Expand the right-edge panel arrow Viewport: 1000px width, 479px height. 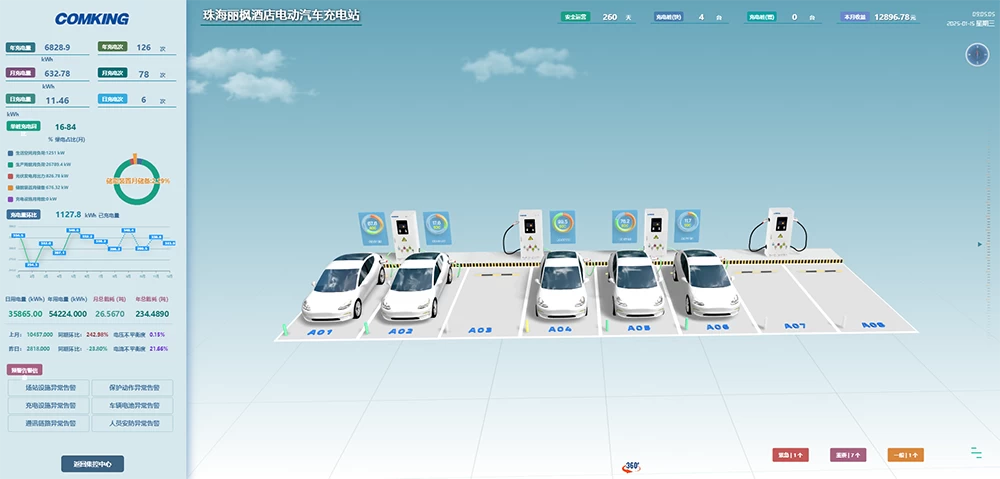click(980, 244)
